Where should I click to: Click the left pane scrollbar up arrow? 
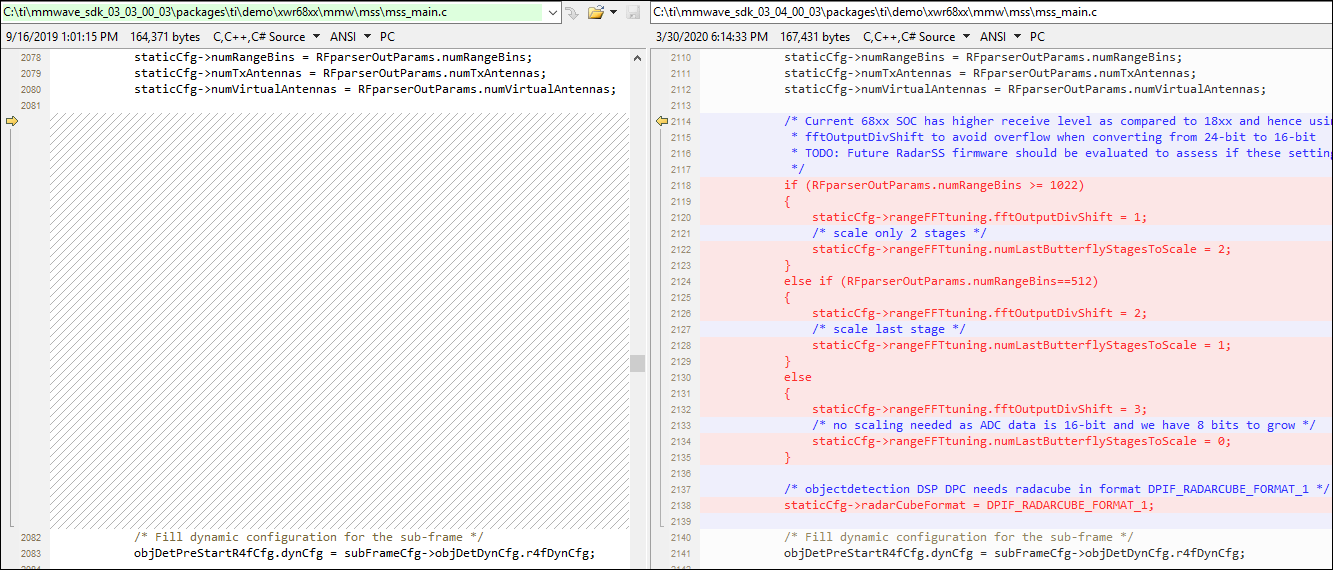[637, 58]
